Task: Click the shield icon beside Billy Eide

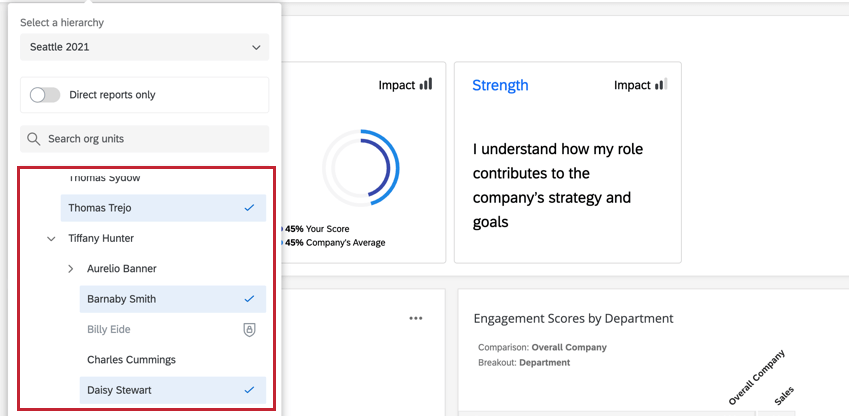Action: tap(249, 329)
